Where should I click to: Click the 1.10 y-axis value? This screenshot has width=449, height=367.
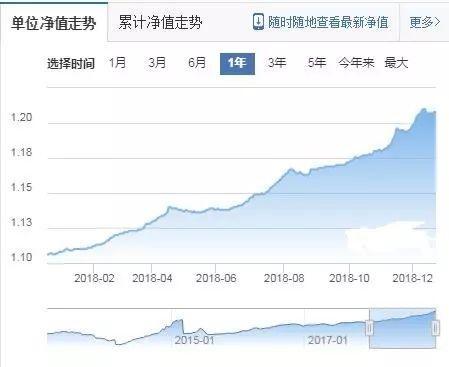(21, 257)
